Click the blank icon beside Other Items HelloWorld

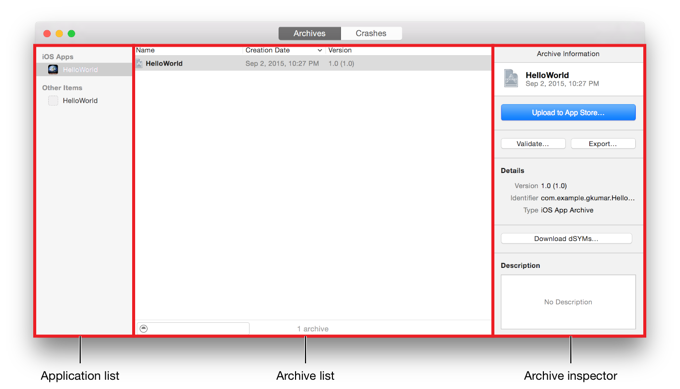(53, 101)
